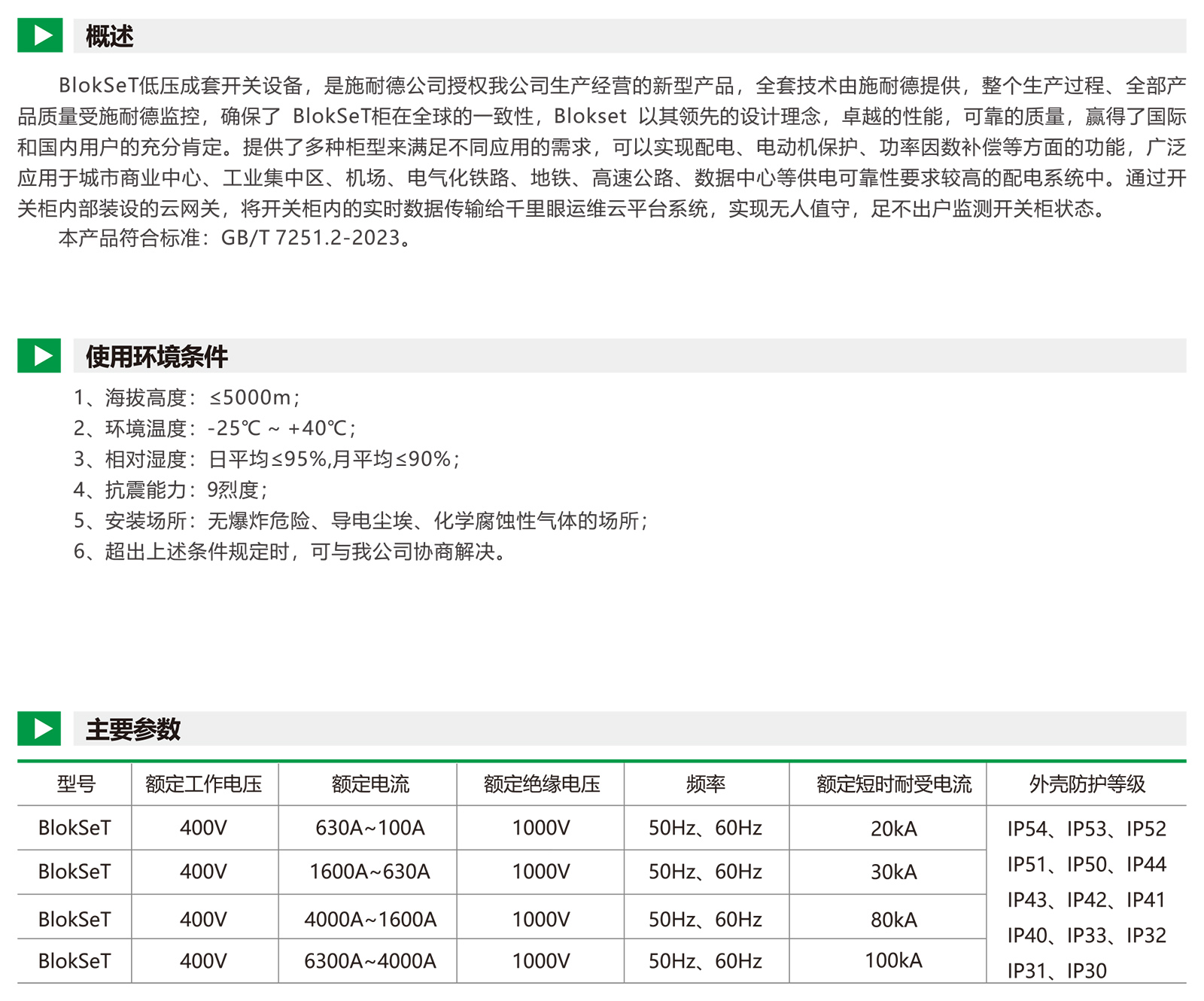
Task: Select the 6300A~4000A rated current cell
Action: coord(370,961)
